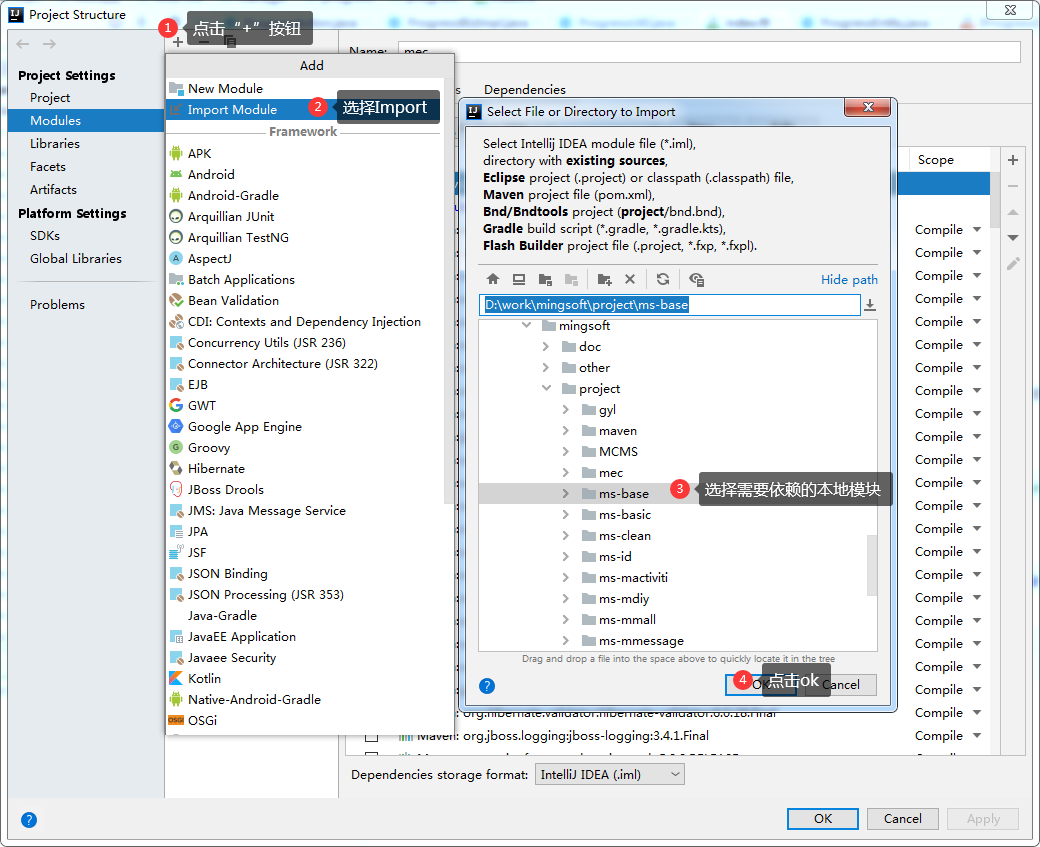The height and width of the screenshot is (847, 1040).
Task: Select the ms-mactiviti folder
Action: click(x=633, y=578)
